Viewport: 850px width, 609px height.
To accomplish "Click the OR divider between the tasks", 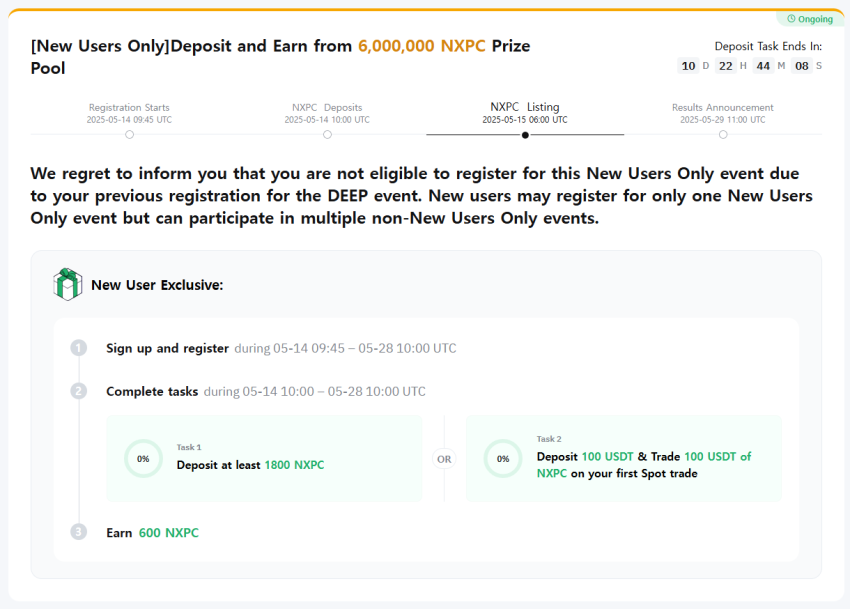I will (444, 459).
